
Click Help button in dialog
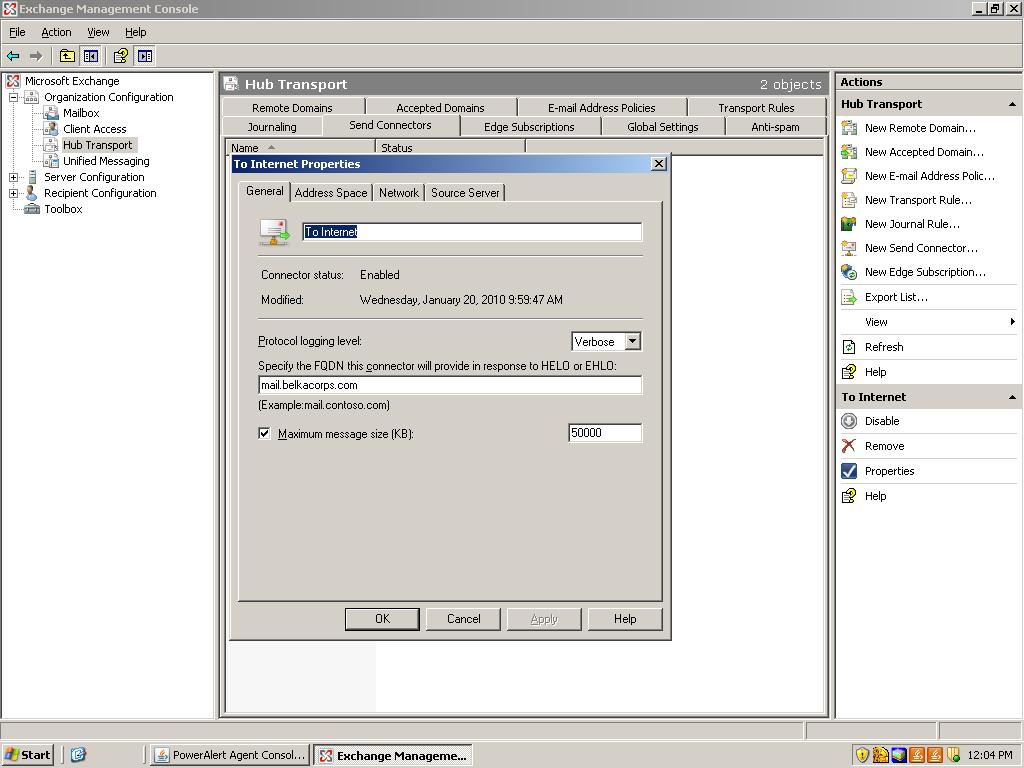click(x=625, y=619)
